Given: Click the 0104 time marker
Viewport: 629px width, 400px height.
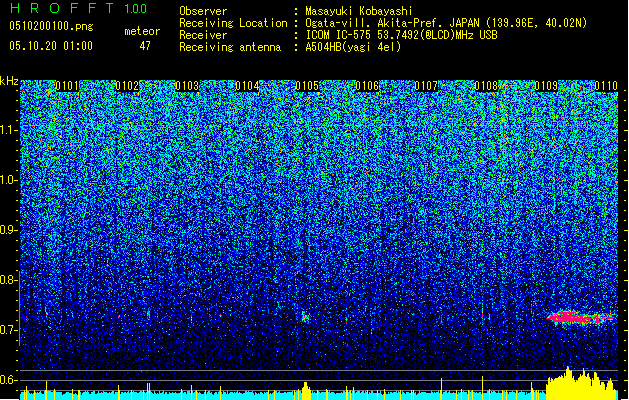Looking at the screenshot, I should 247,86.
